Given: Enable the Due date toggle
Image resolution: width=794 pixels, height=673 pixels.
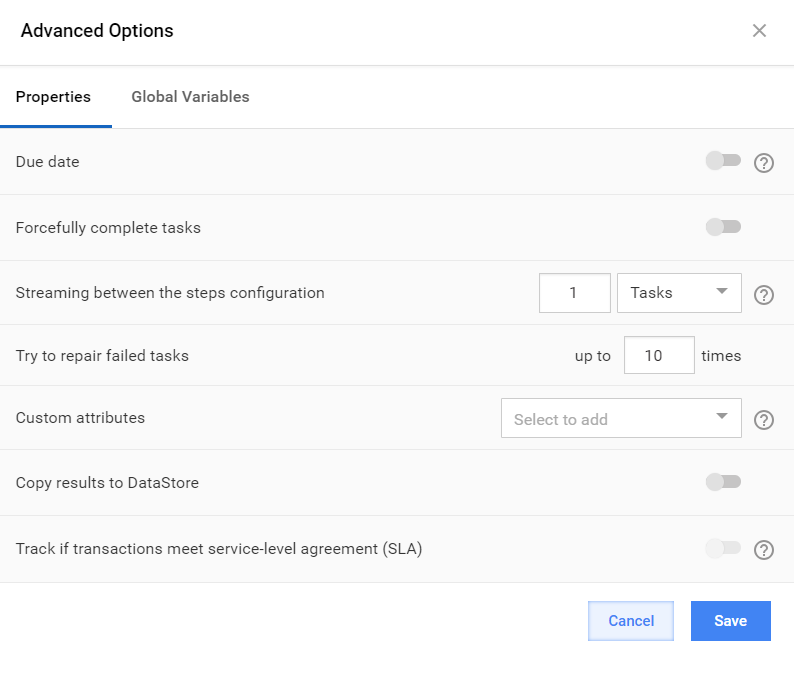Looking at the screenshot, I should coord(723,161).
